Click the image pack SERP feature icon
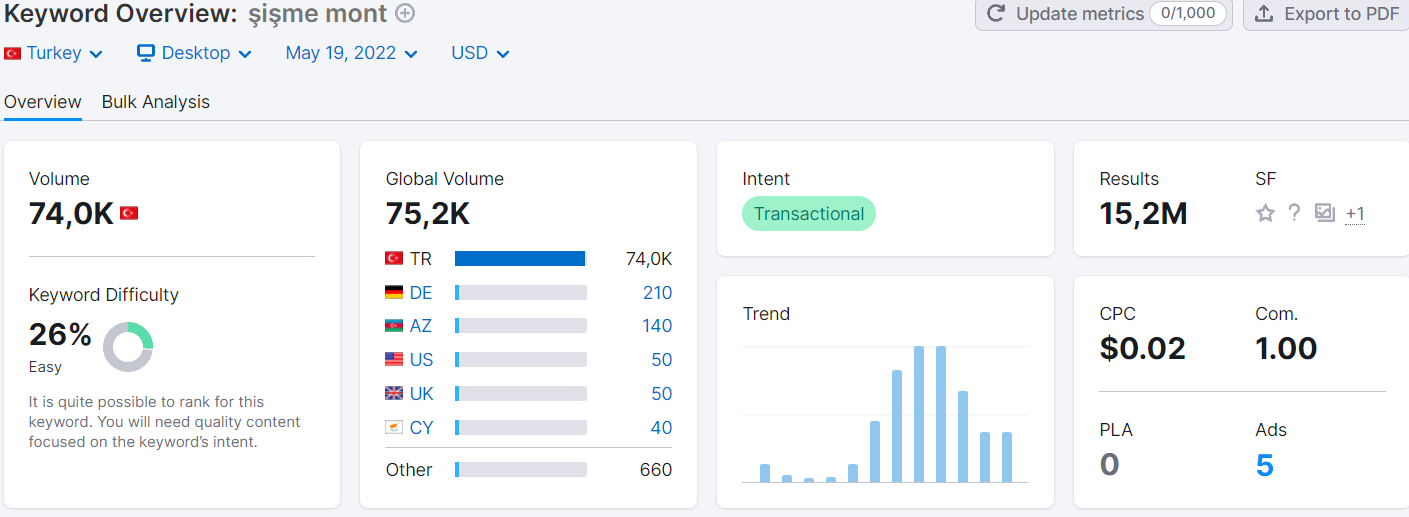Screen dimensions: 1409x517 click(1325, 213)
